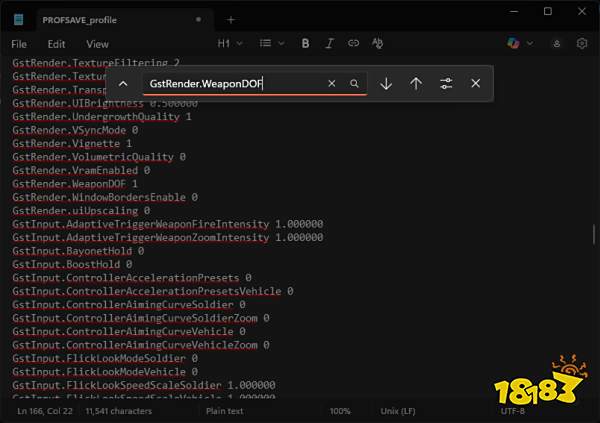Insert a link using the link icon
The width and height of the screenshot is (600, 423).
[x=353, y=44]
